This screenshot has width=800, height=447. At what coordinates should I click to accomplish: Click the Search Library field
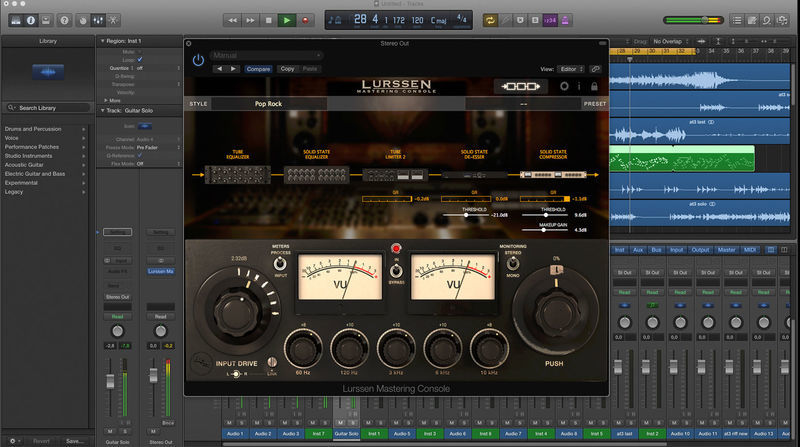click(x=48, y=108)
